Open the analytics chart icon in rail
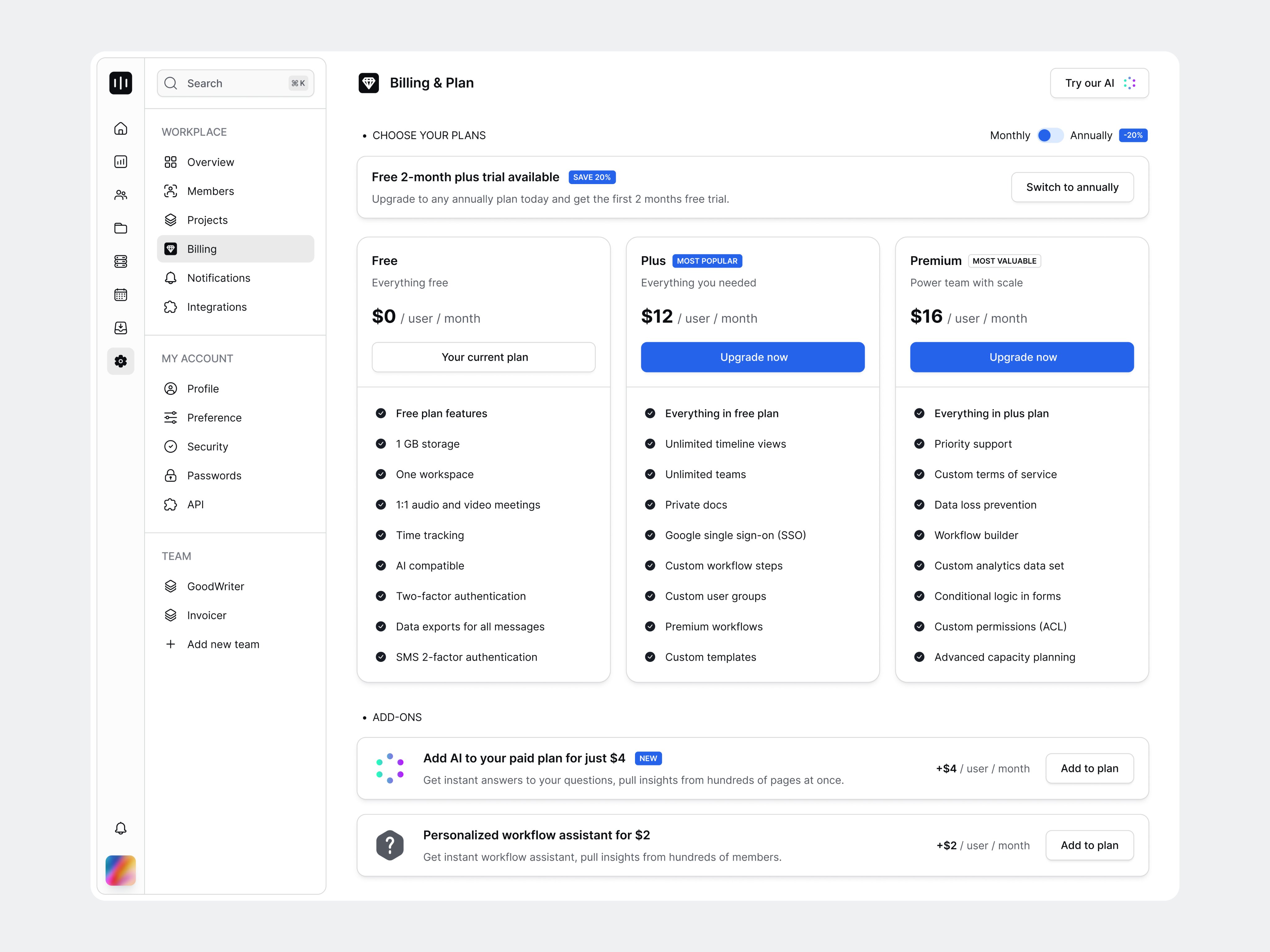 coord(121,162)
